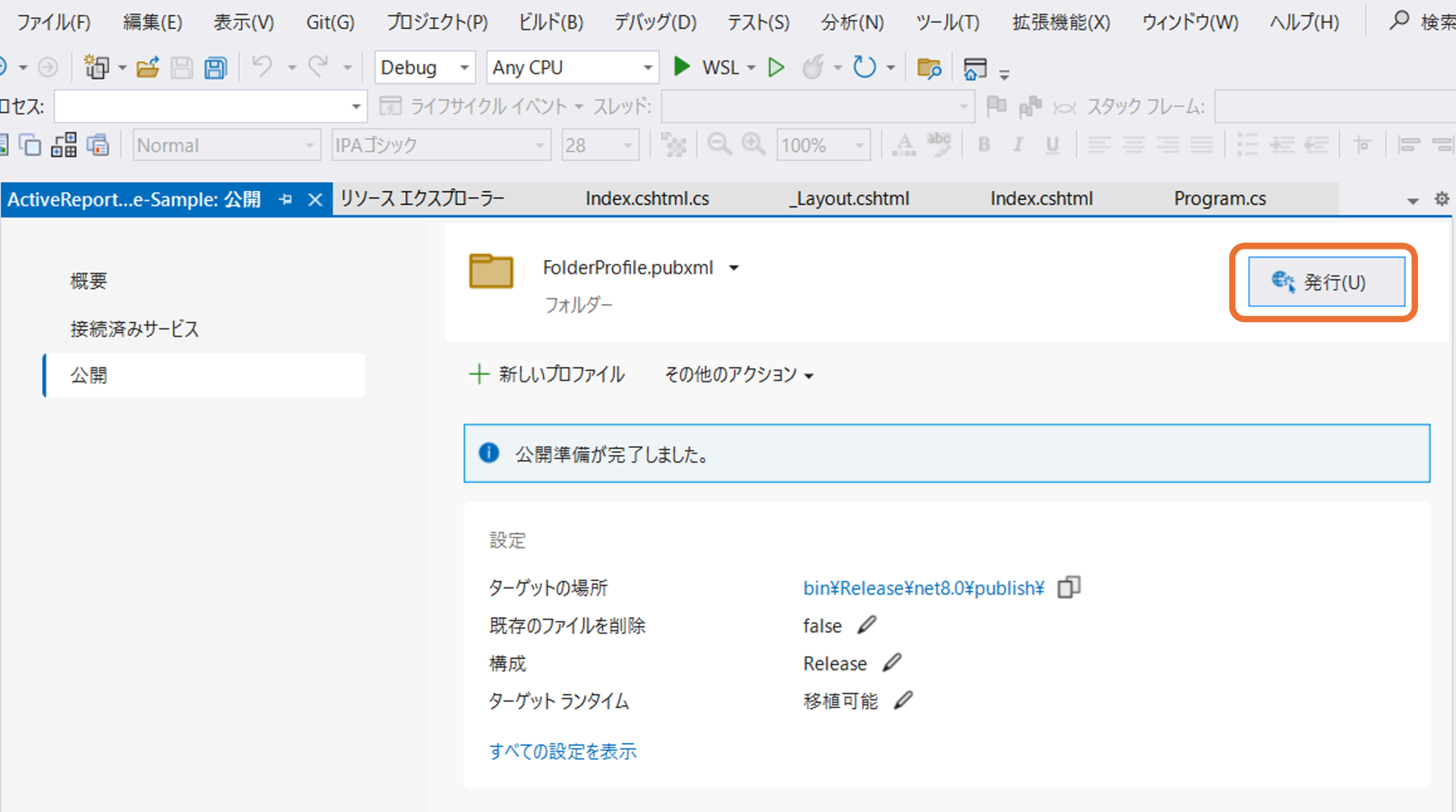Click the undo arrow icon
The width and height of the screenshot is (1456, 812).
(262, 67)
